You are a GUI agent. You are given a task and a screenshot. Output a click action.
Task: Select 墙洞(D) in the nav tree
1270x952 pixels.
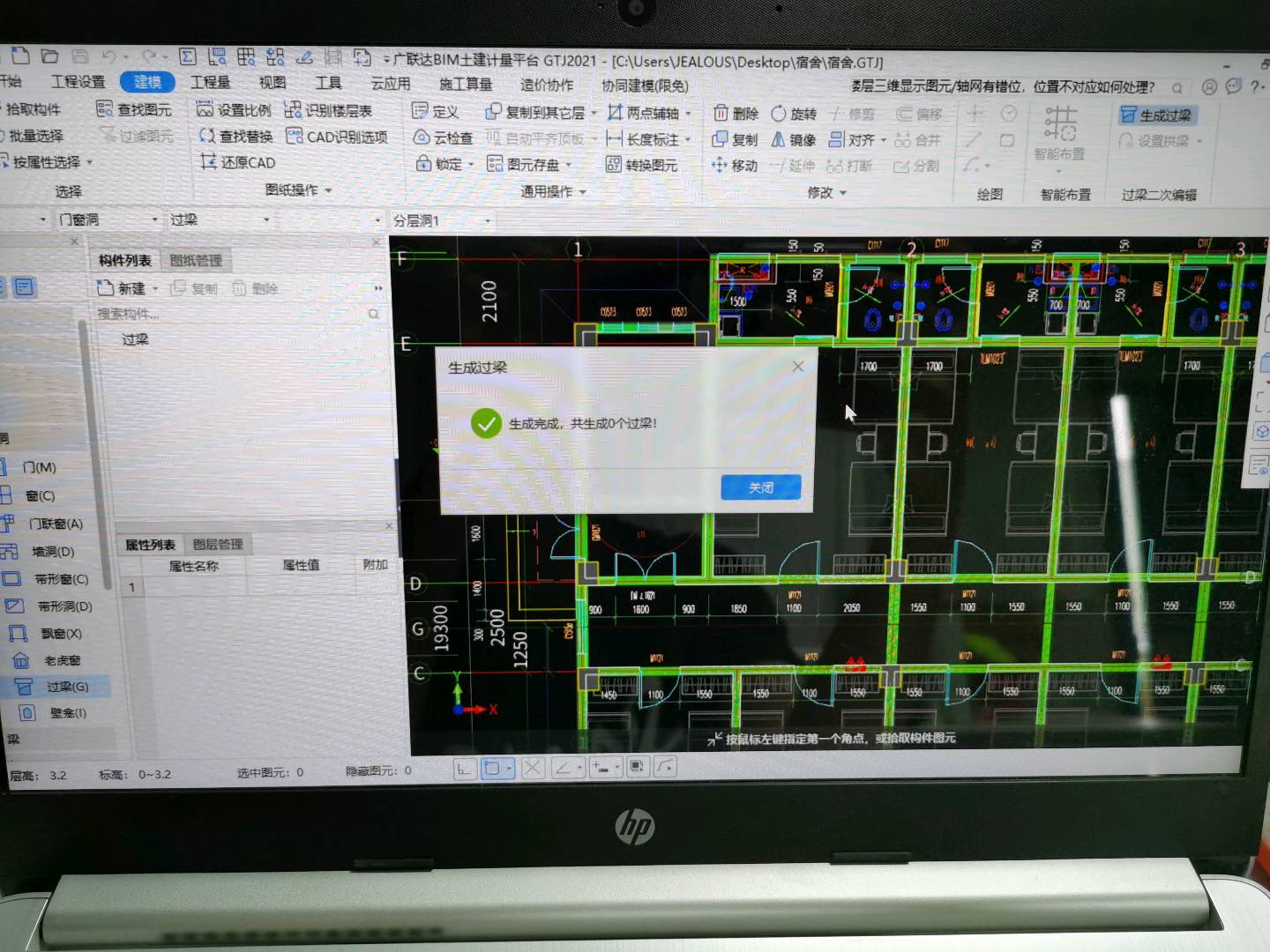[53, 552]
